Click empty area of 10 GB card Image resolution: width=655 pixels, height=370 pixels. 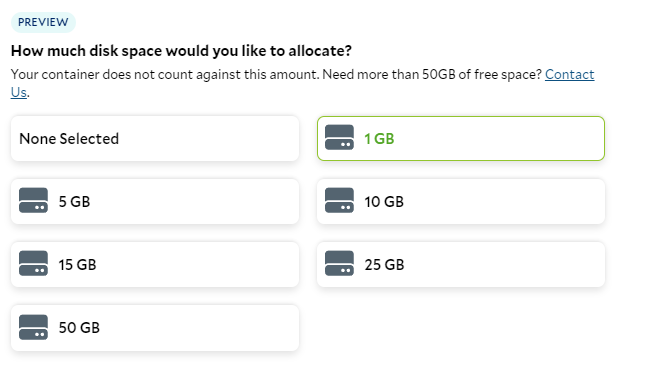click(501, 202)
